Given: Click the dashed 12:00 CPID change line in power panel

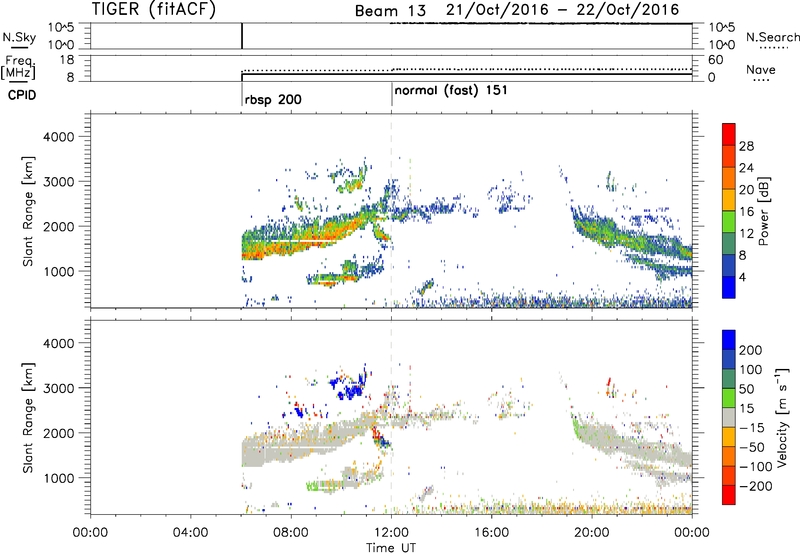Looking at the screenshot, I should tap(391, 211).
